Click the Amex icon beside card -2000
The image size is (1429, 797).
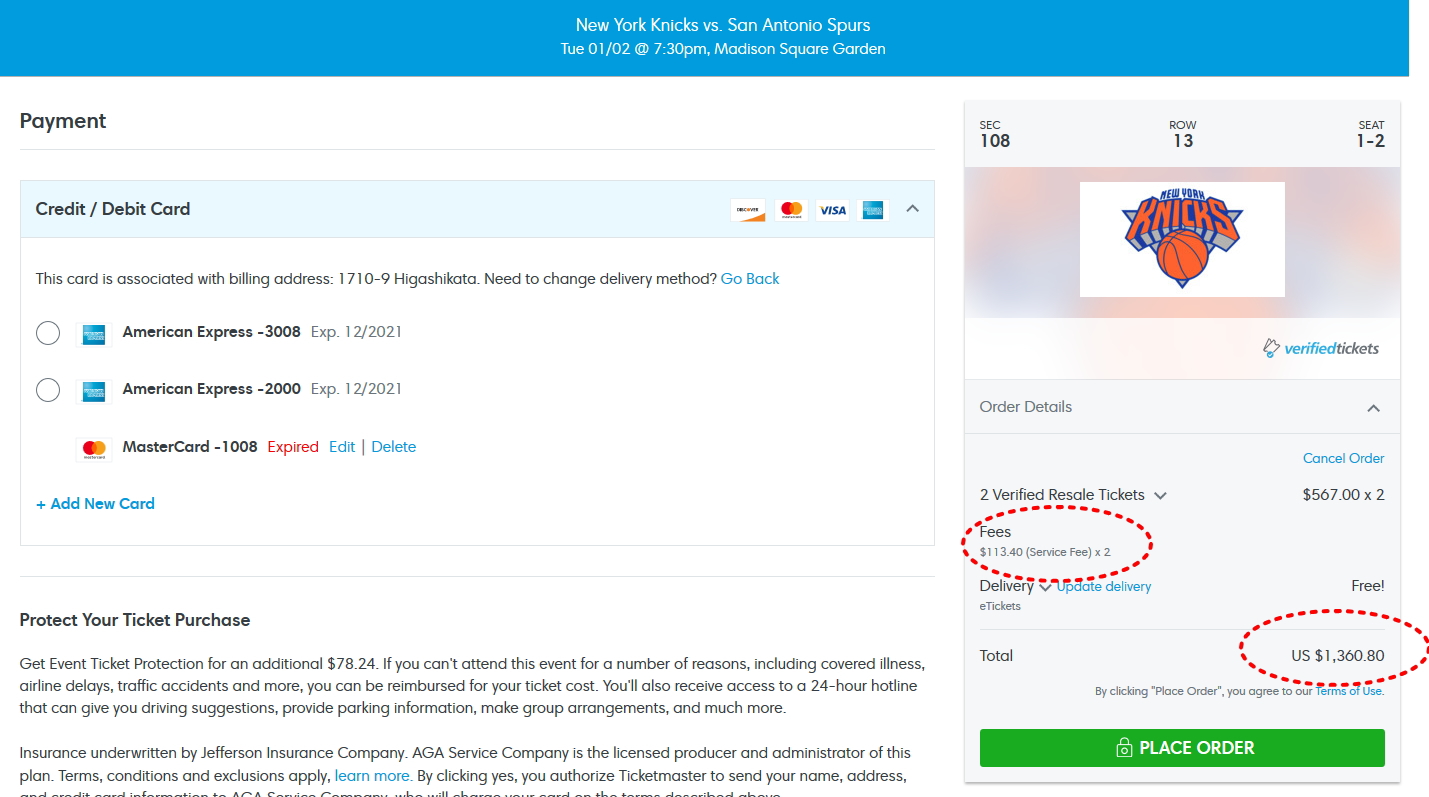pos(94,390)
